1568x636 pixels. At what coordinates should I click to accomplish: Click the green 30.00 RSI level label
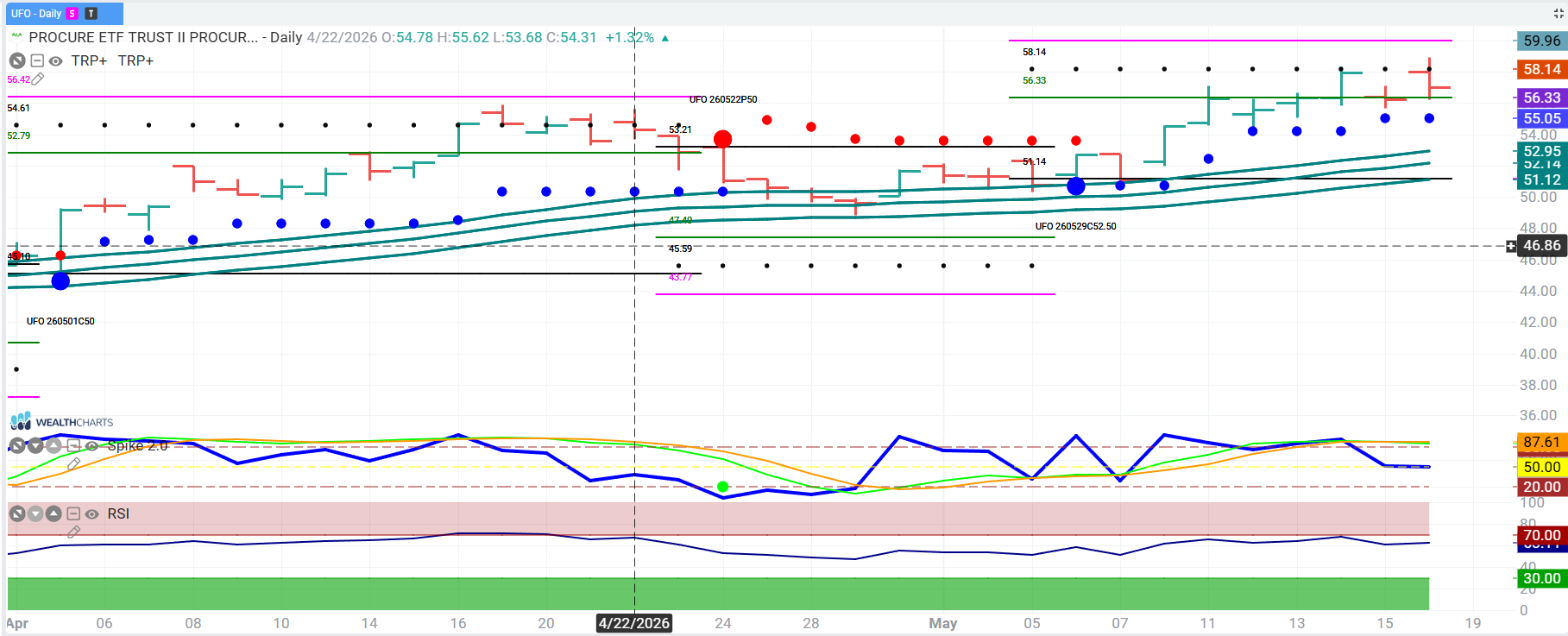[1541, 578]
